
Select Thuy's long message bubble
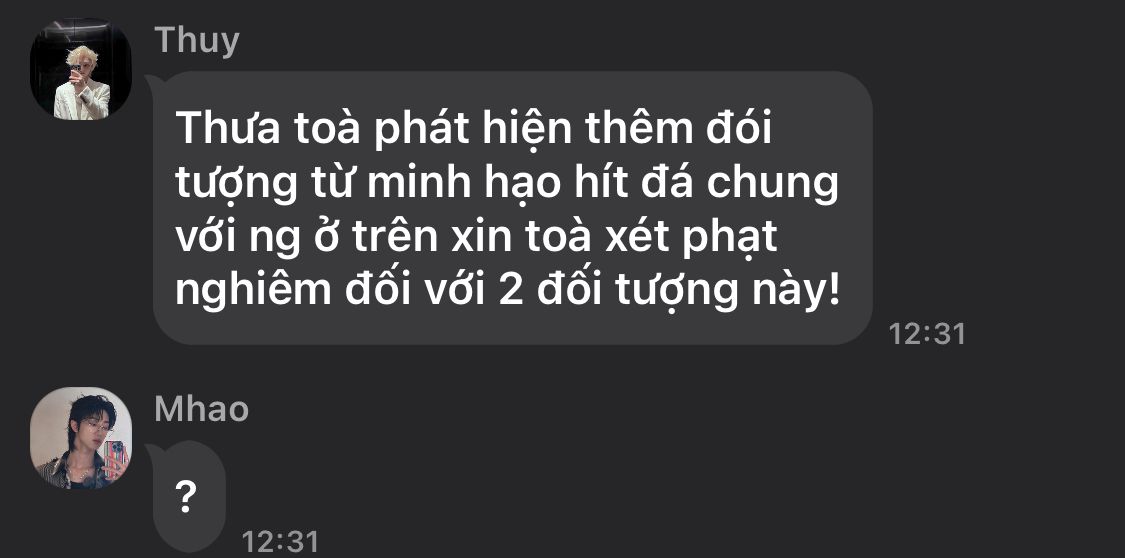[x=512, y=208]
